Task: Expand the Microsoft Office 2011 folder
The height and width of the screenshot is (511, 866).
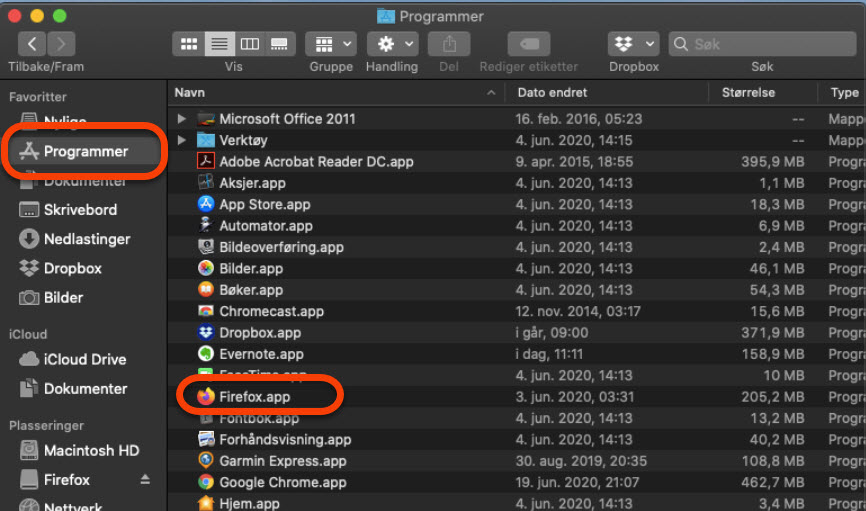Action: (x=182, y=119)
